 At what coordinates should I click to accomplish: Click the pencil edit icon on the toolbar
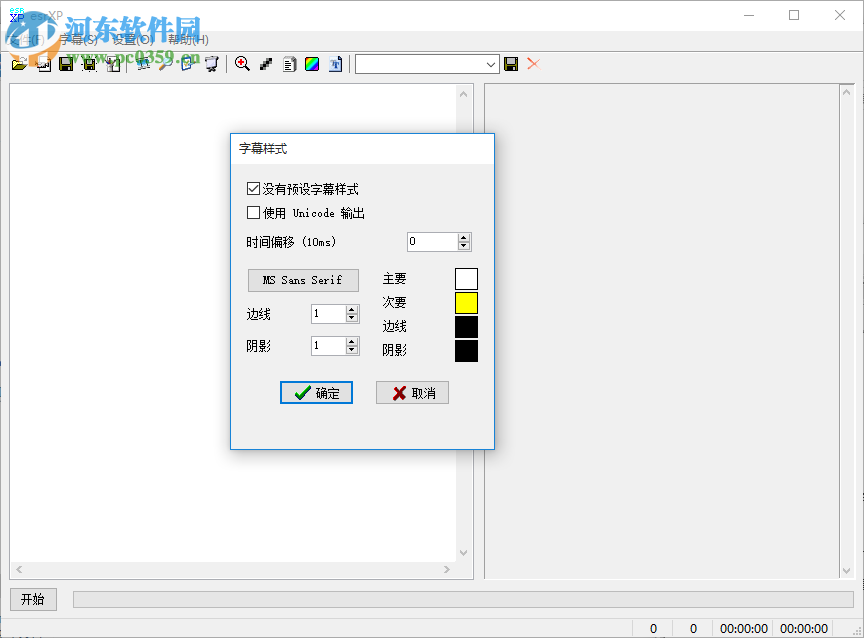tap(265, 63)
